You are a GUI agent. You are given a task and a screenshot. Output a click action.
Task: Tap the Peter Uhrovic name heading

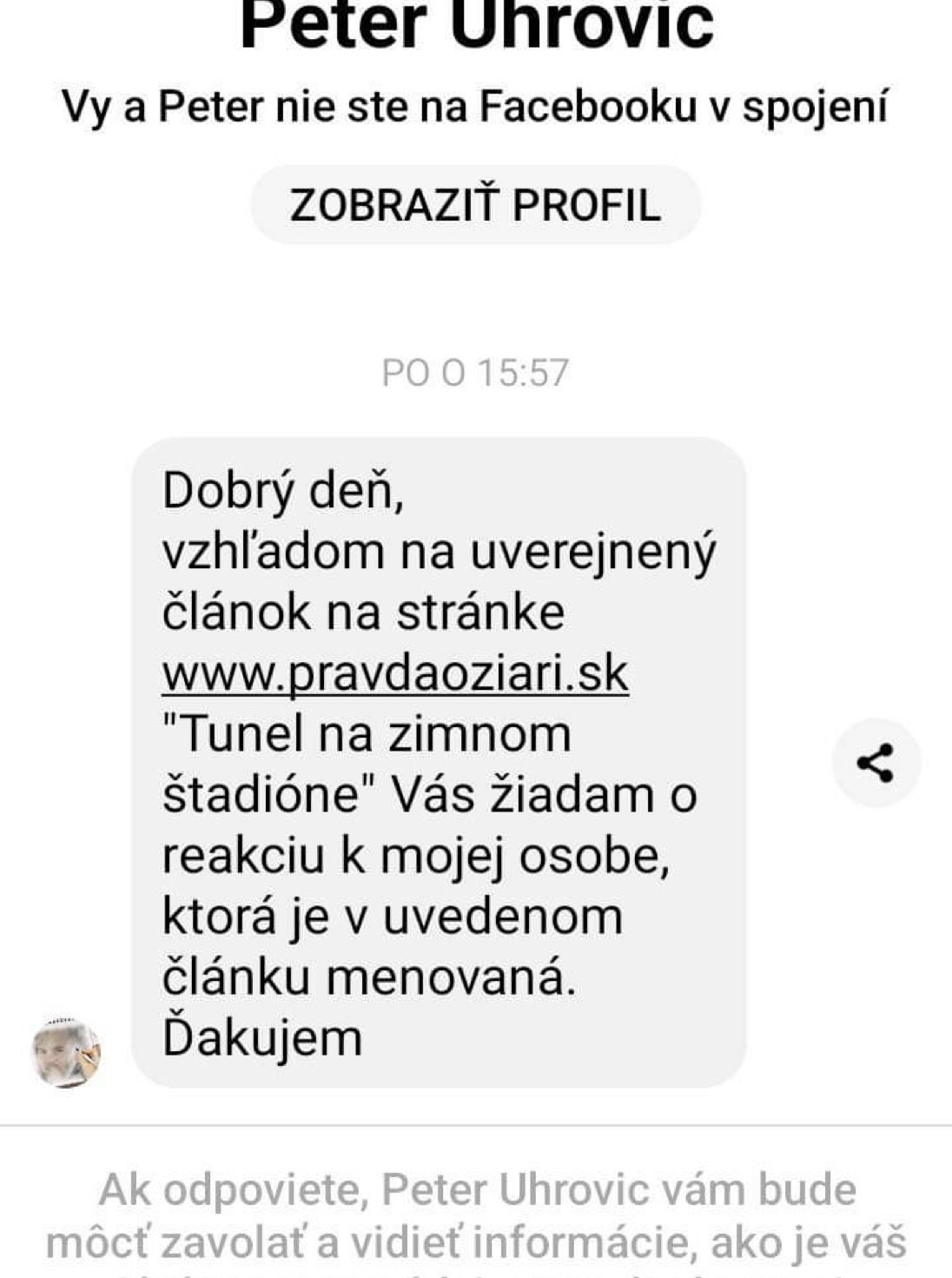pos(476,24)
